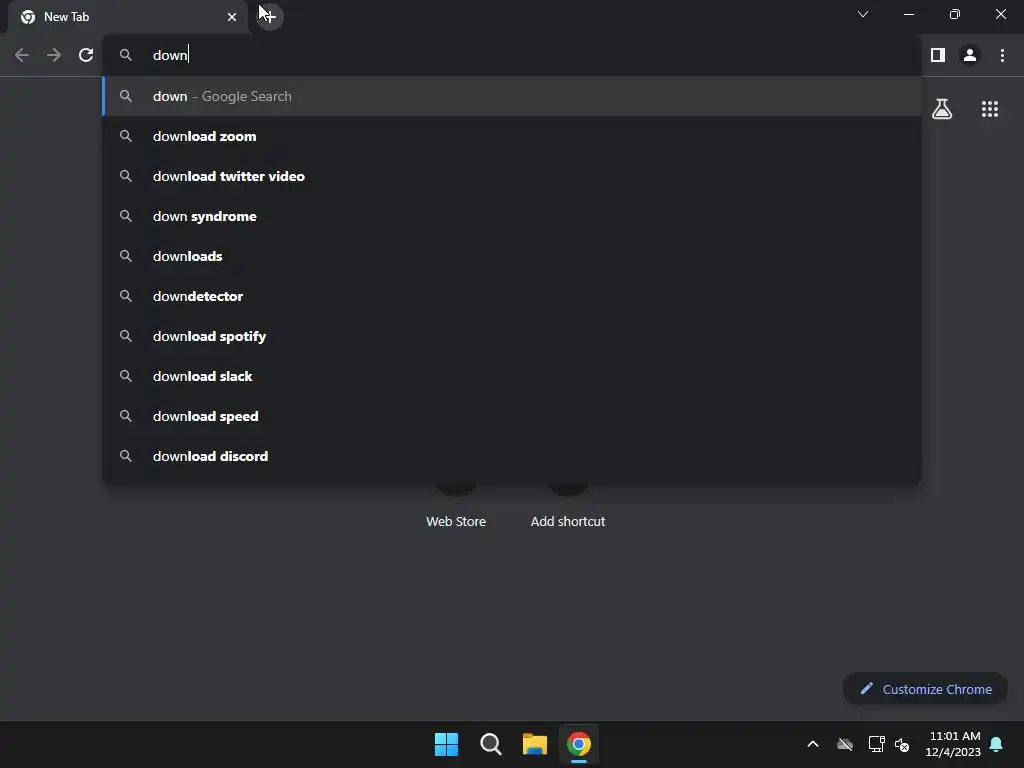This screenshot has width=1024, height=768.
Task: Open Customize Chrome
Action: click(925, 689)
